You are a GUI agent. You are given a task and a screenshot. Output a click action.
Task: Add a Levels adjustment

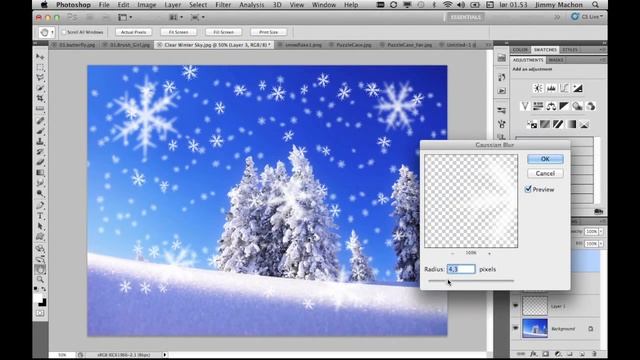click(x=551, y=88)
